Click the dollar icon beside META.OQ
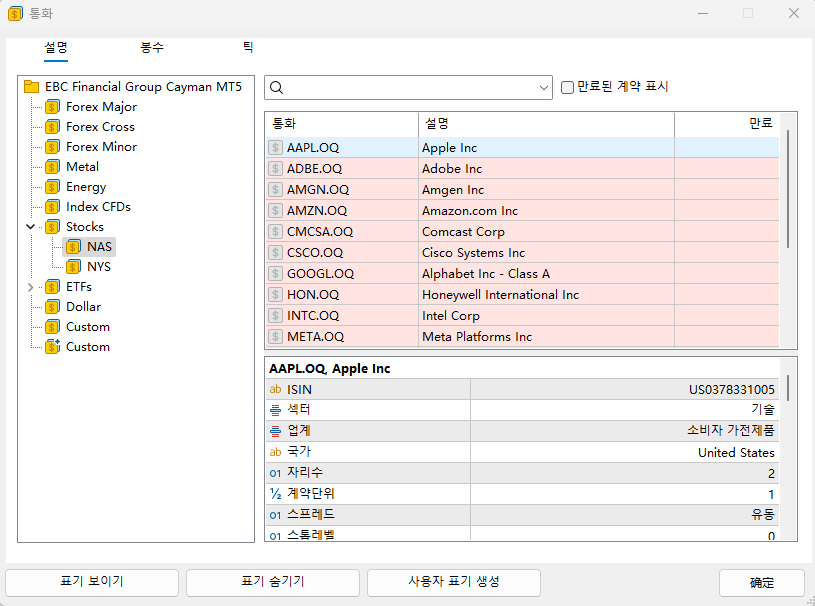 coord(275,337)
